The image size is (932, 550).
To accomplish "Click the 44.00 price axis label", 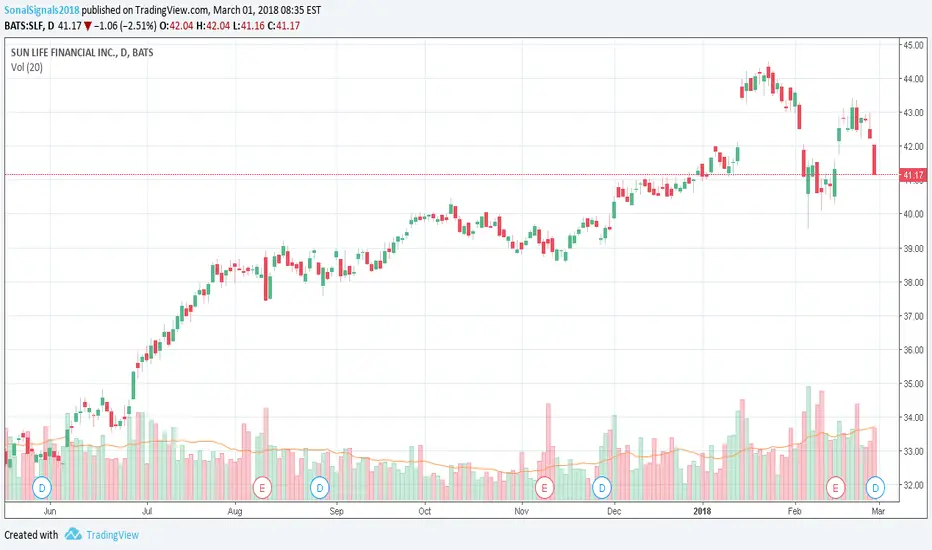I will tap(914, 79).
